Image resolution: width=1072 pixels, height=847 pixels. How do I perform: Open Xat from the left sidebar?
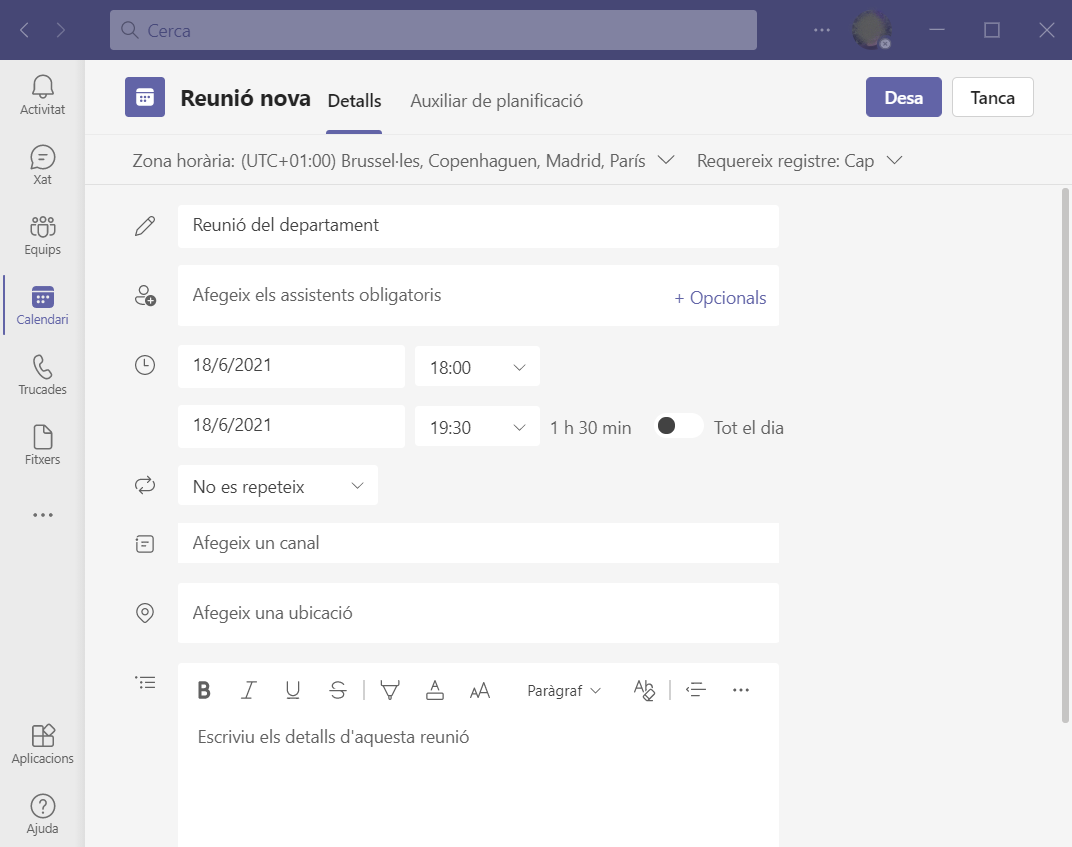click(42, 165)
